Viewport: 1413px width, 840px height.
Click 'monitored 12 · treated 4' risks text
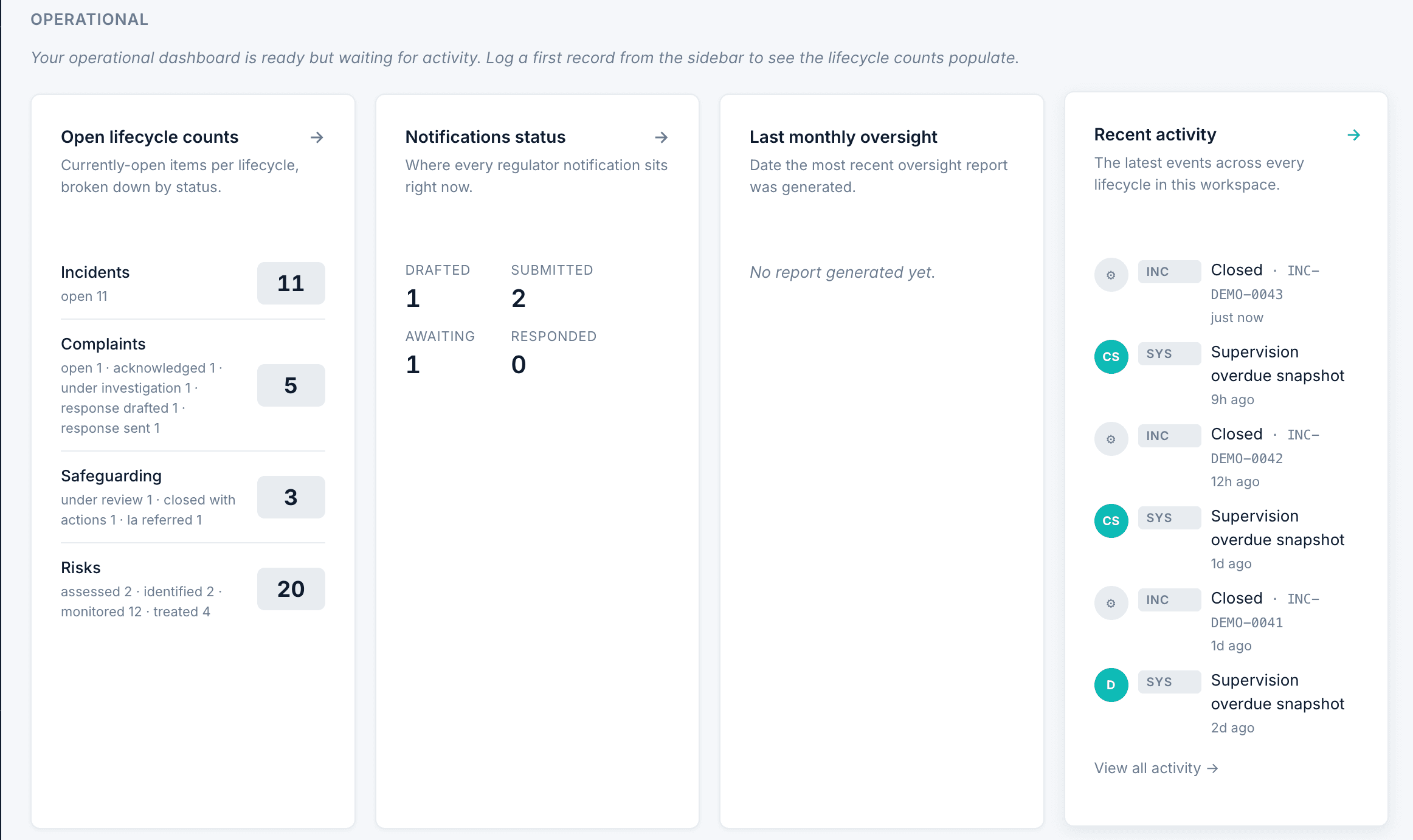(136, 611)
